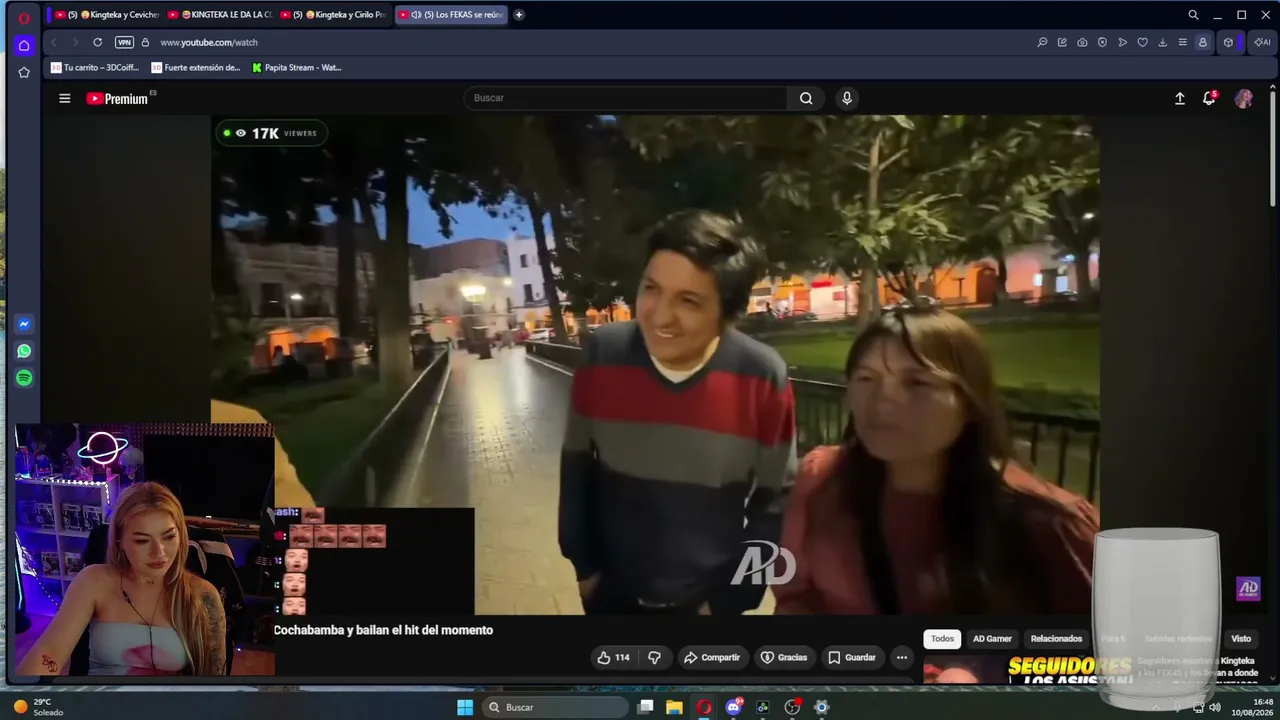Click the Compartir share button

coord(712,657)
